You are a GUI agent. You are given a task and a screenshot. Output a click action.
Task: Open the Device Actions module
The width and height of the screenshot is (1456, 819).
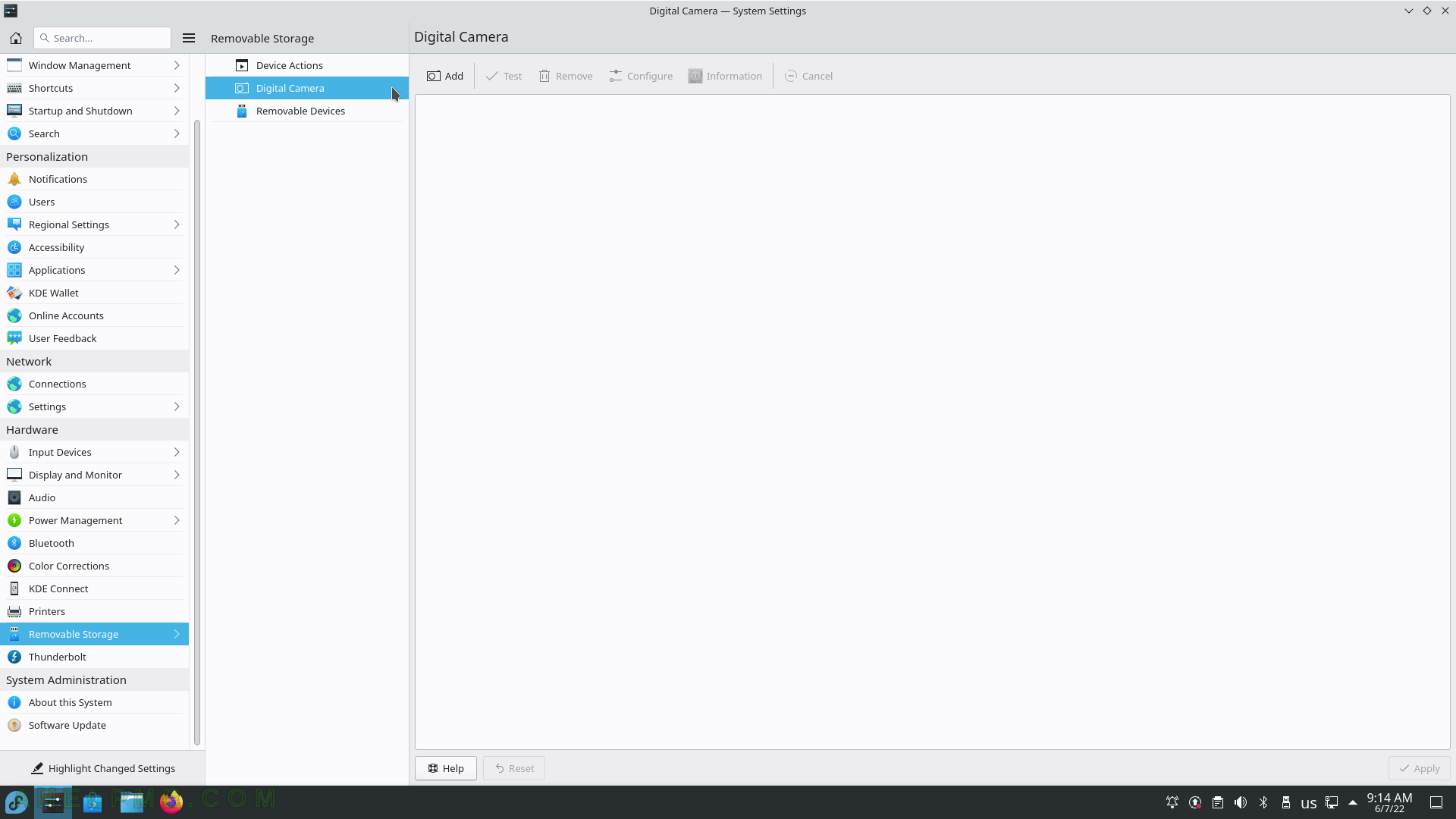coord(306,65)
